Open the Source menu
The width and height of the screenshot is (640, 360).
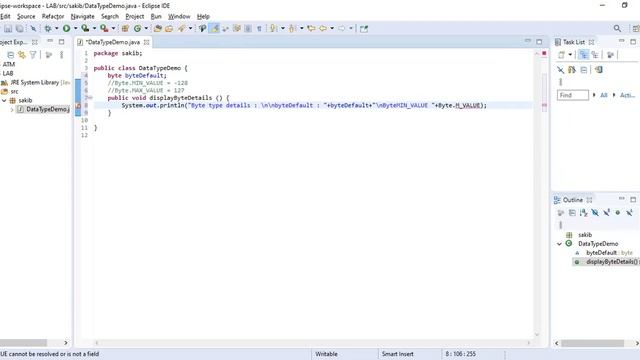[x=26, y=16]
